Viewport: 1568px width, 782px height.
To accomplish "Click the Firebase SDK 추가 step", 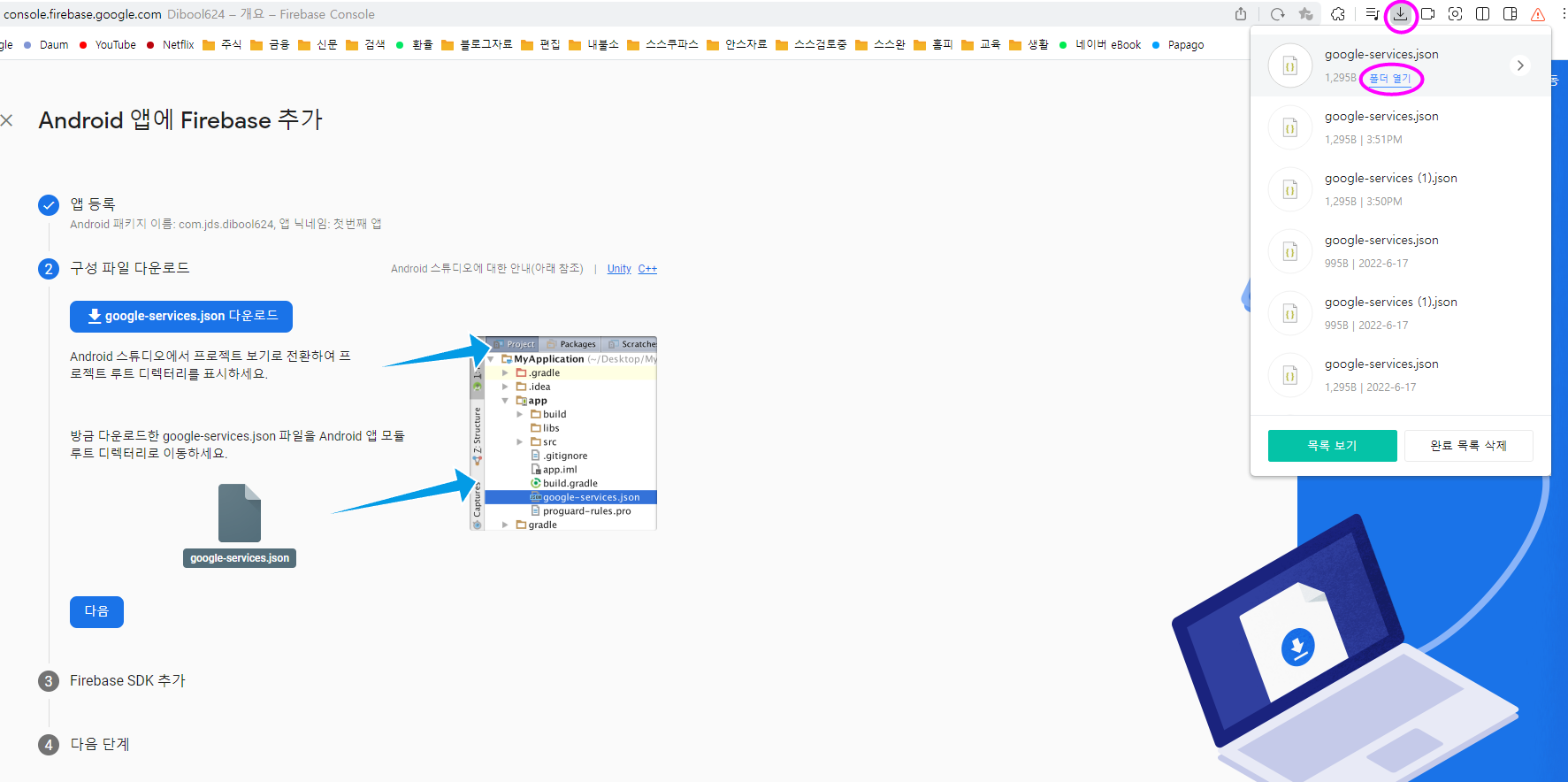I will coord(127,681).
